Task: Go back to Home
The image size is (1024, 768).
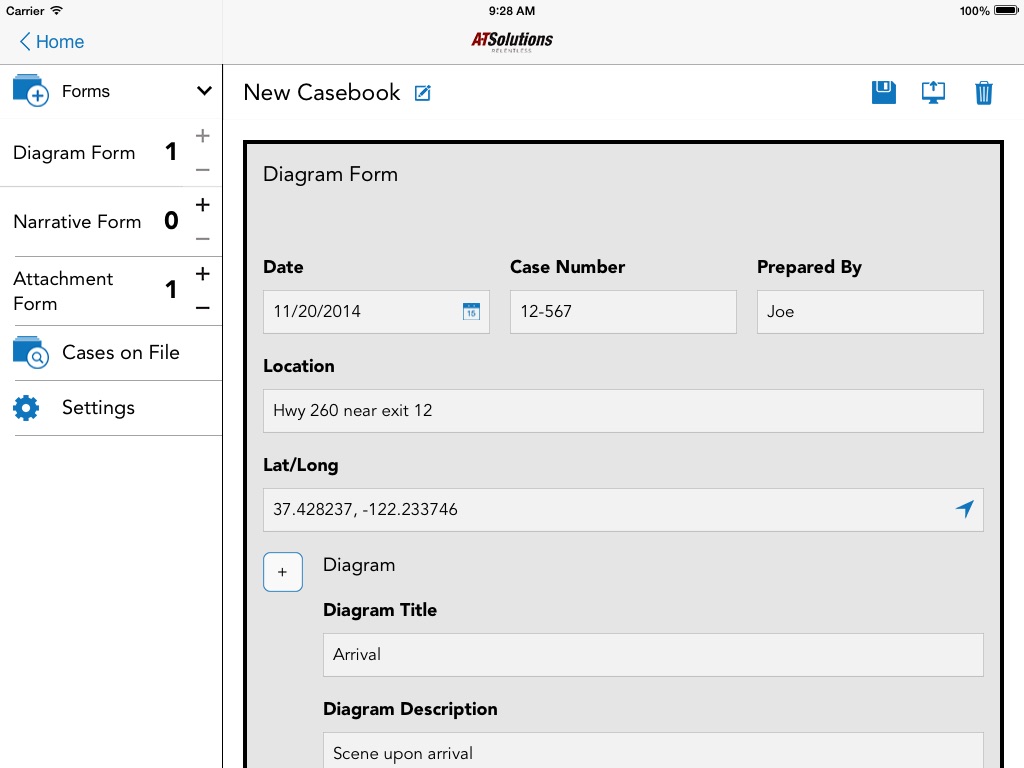Action: tap(52, 42)
